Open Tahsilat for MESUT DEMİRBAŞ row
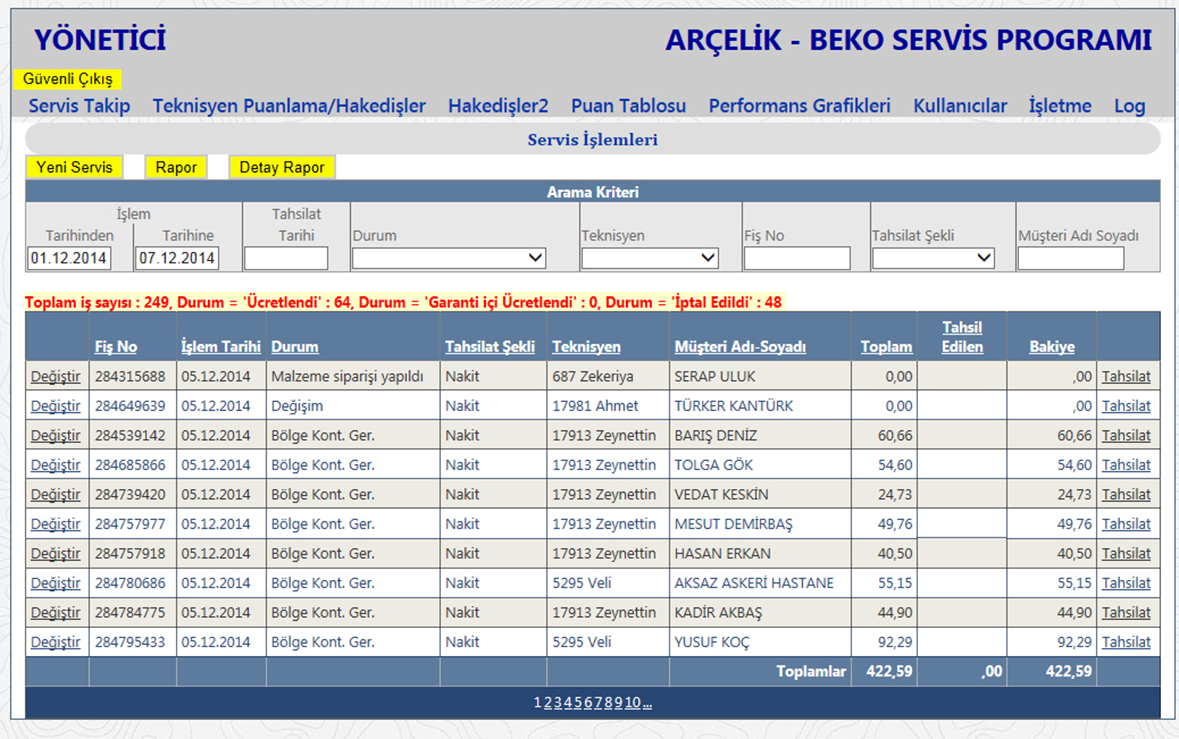 click(1126, 524)
